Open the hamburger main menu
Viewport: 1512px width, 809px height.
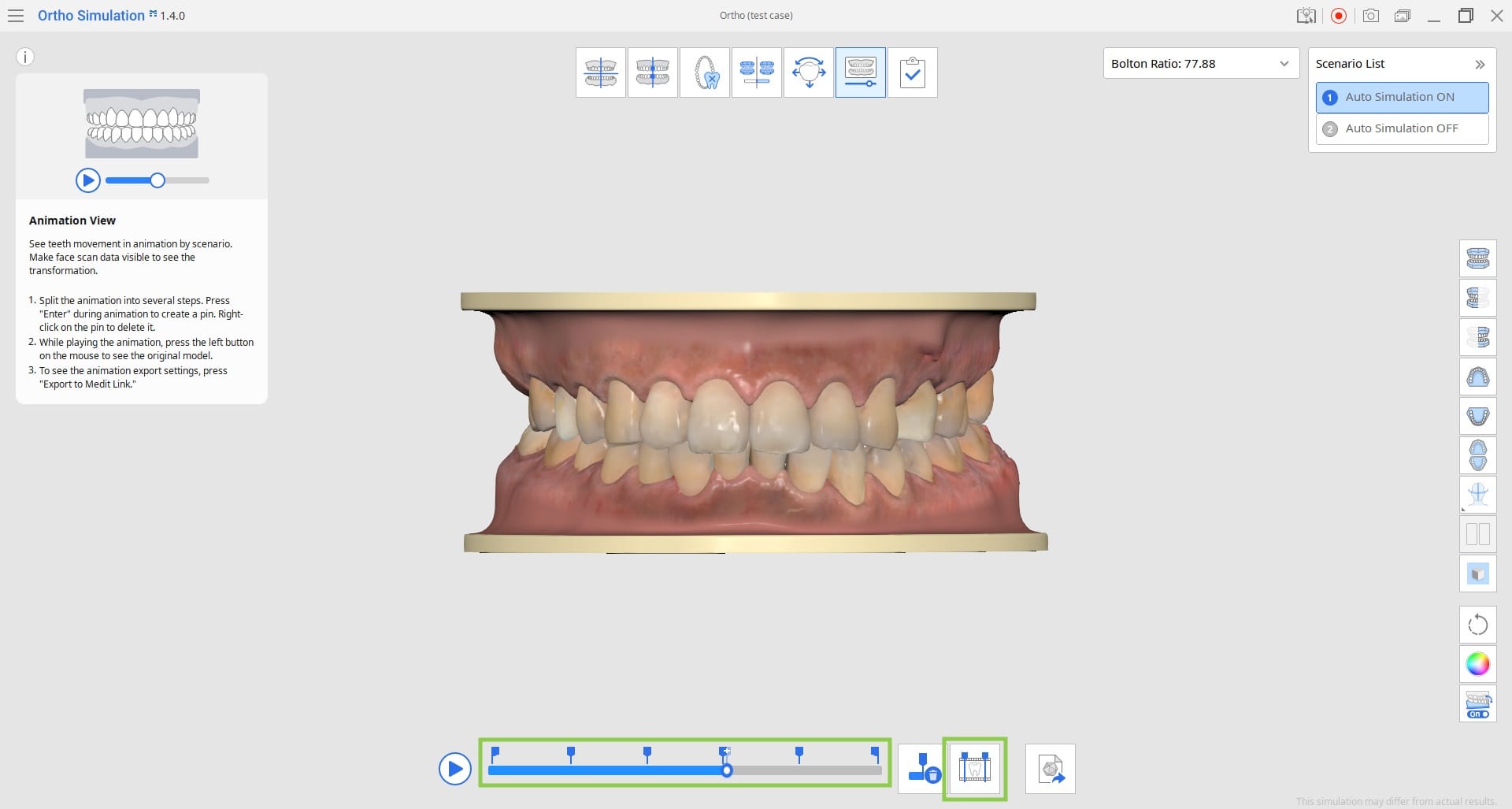pyautogui.click(x=16, y=16)
